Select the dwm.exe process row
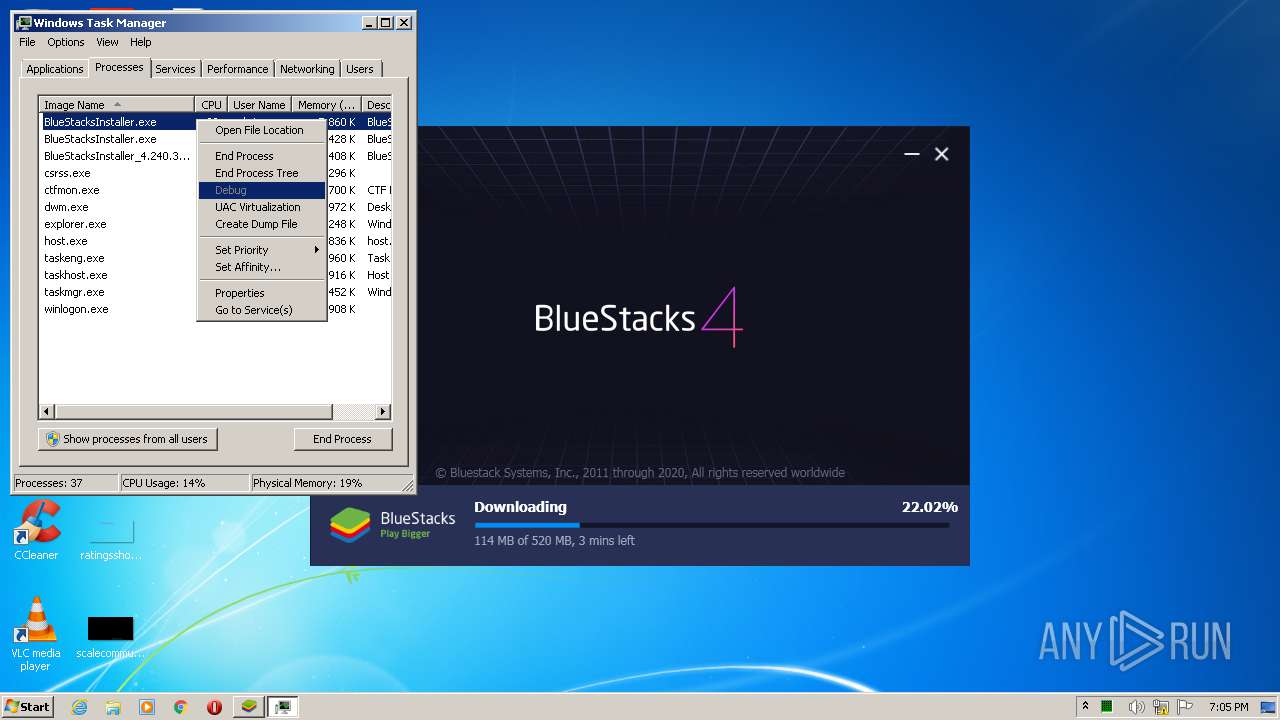This screenshot has width=1280, height=720. [x=118, y=207]
